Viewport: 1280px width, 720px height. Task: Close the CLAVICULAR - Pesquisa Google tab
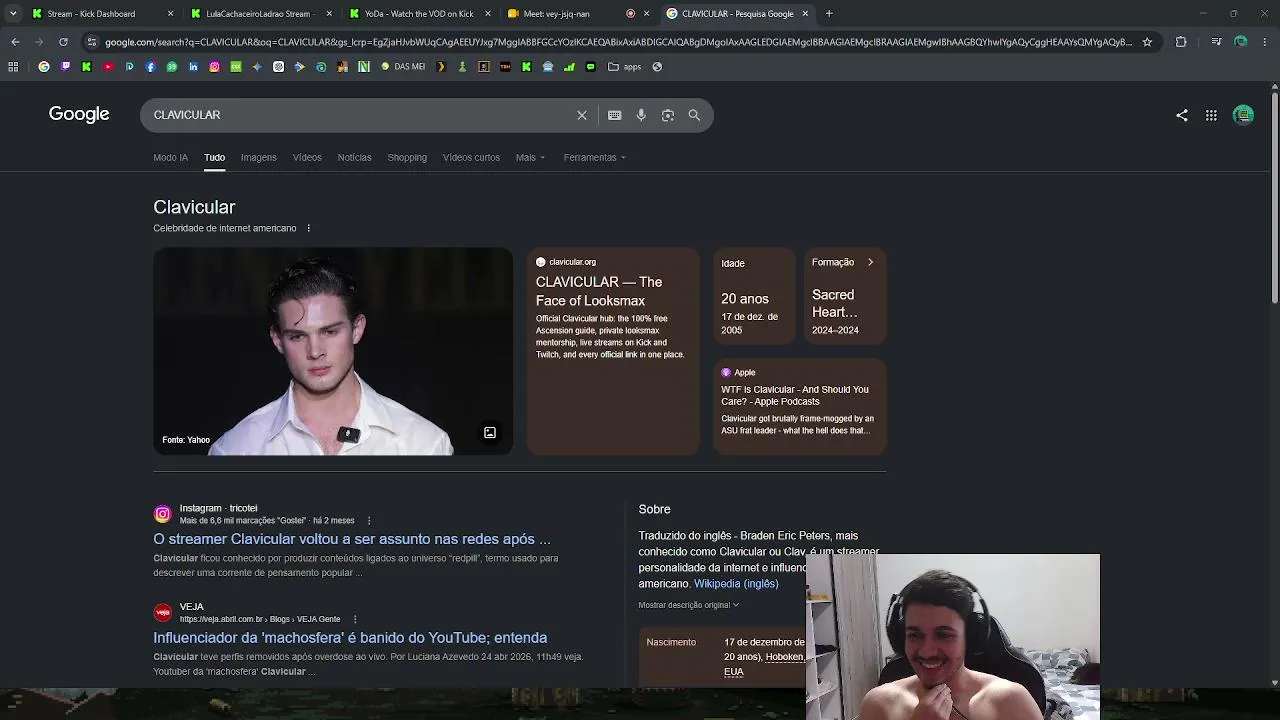[805, 14]
